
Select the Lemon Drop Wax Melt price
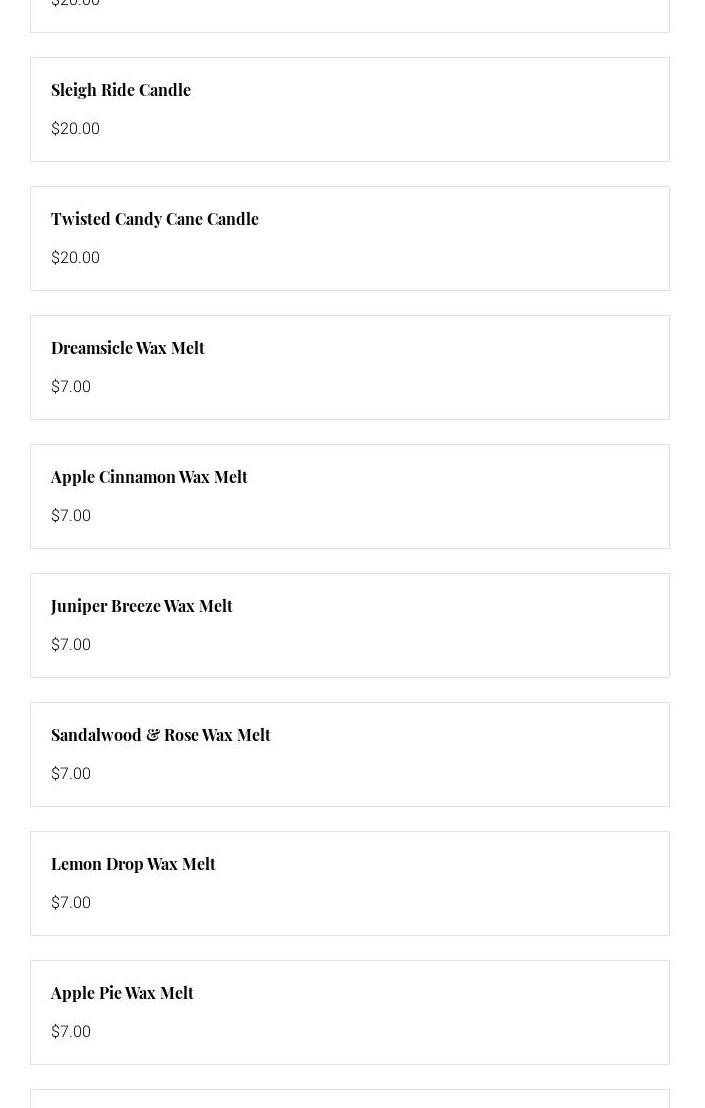(x=71, y=903)
